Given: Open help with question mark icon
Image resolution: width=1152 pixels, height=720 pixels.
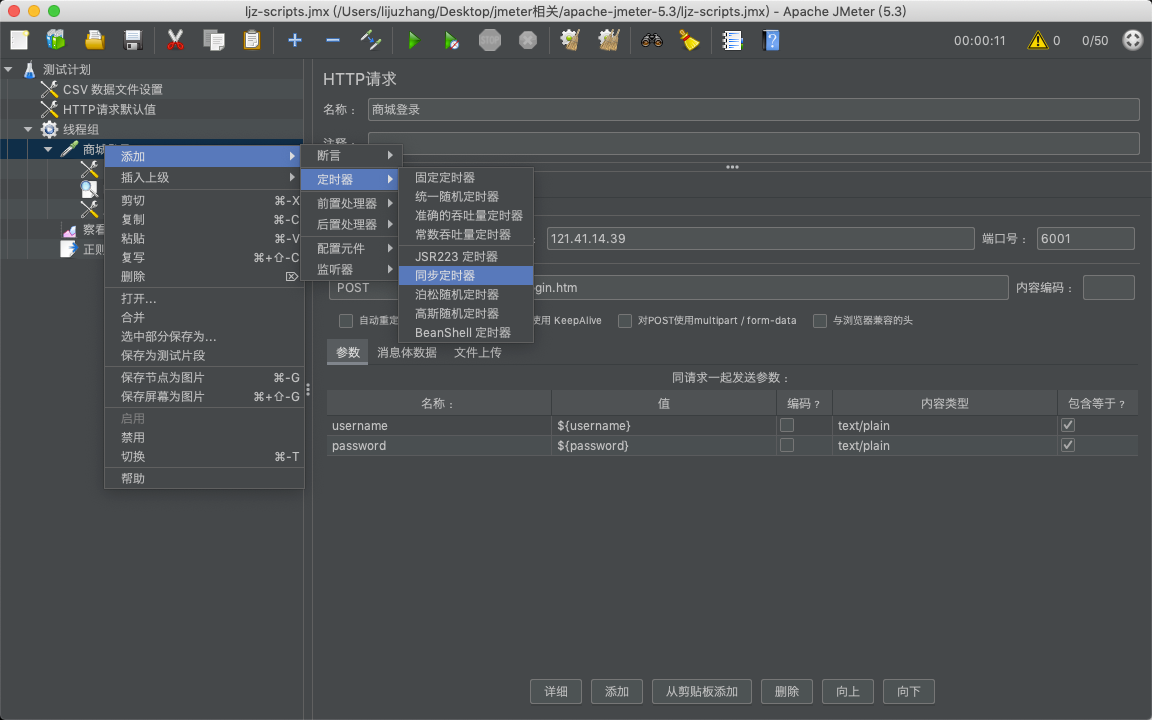Looking at the screenshot, I should 771,40.
